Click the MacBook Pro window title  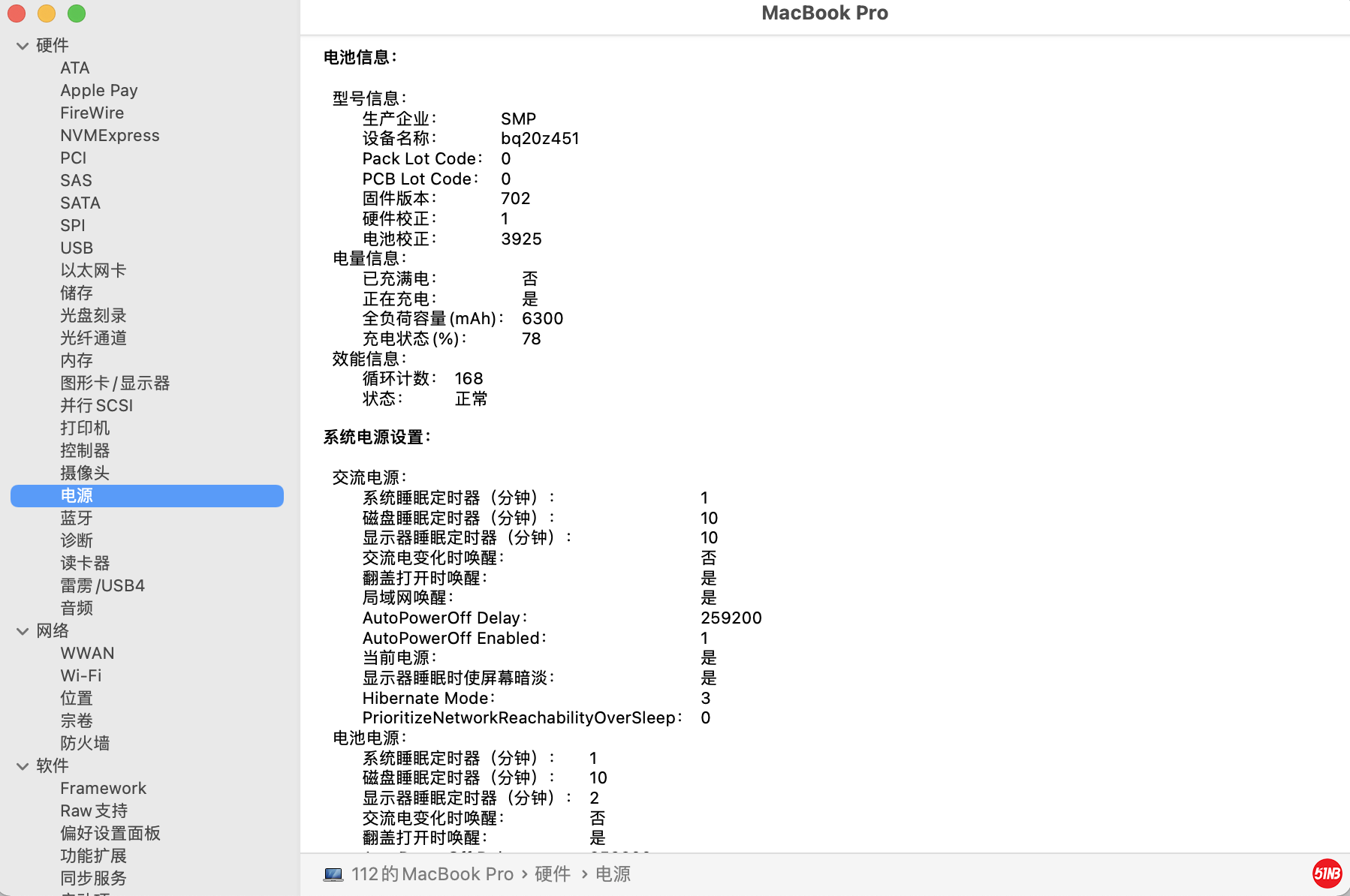pyautogui.click(x=824, y=14)
